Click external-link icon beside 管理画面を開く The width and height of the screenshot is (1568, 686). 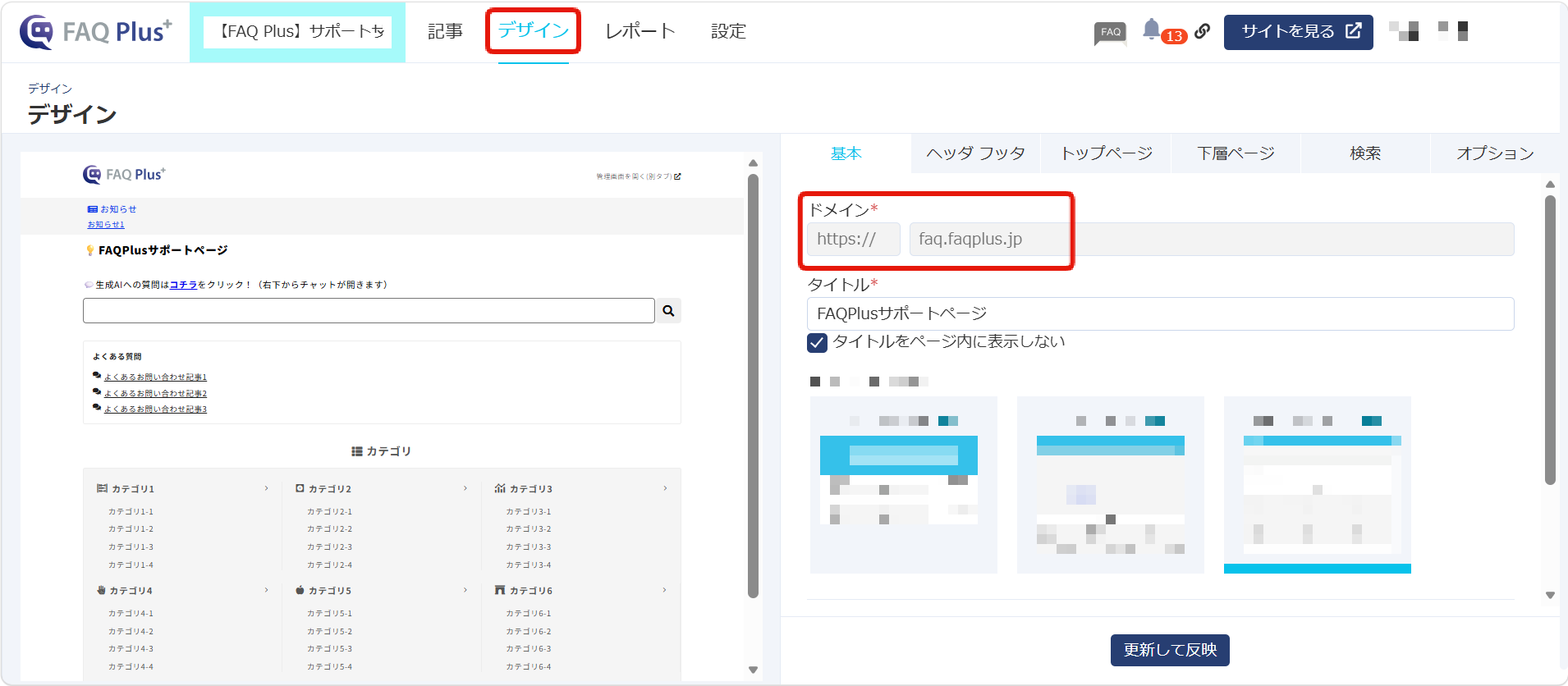[677, 176]
